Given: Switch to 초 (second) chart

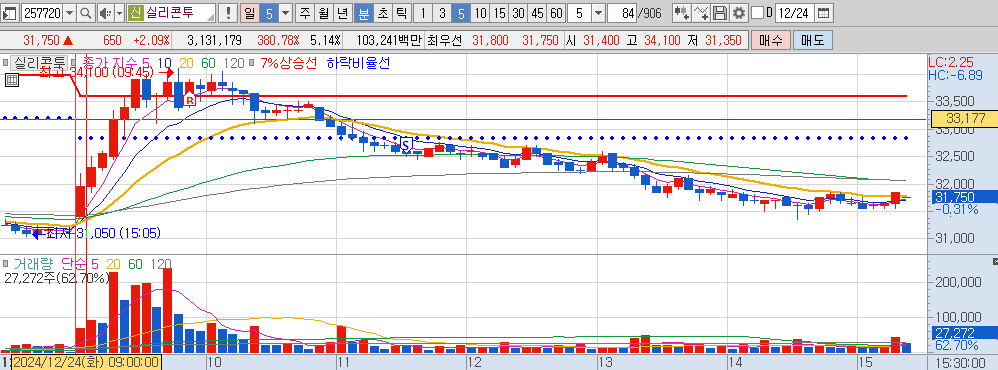Looking at the screenshot, I should pos(383,12).
